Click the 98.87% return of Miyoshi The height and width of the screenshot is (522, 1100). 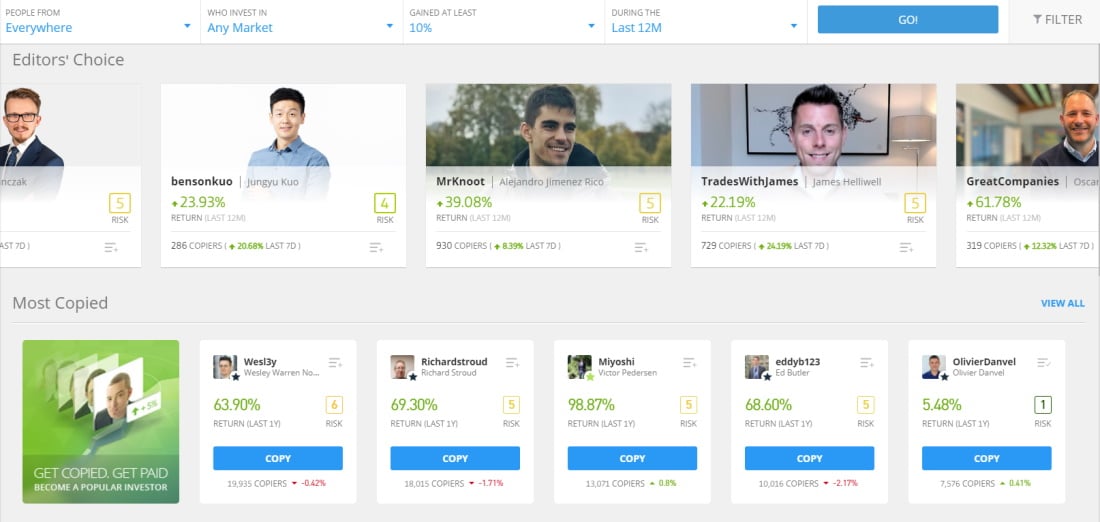591,405
